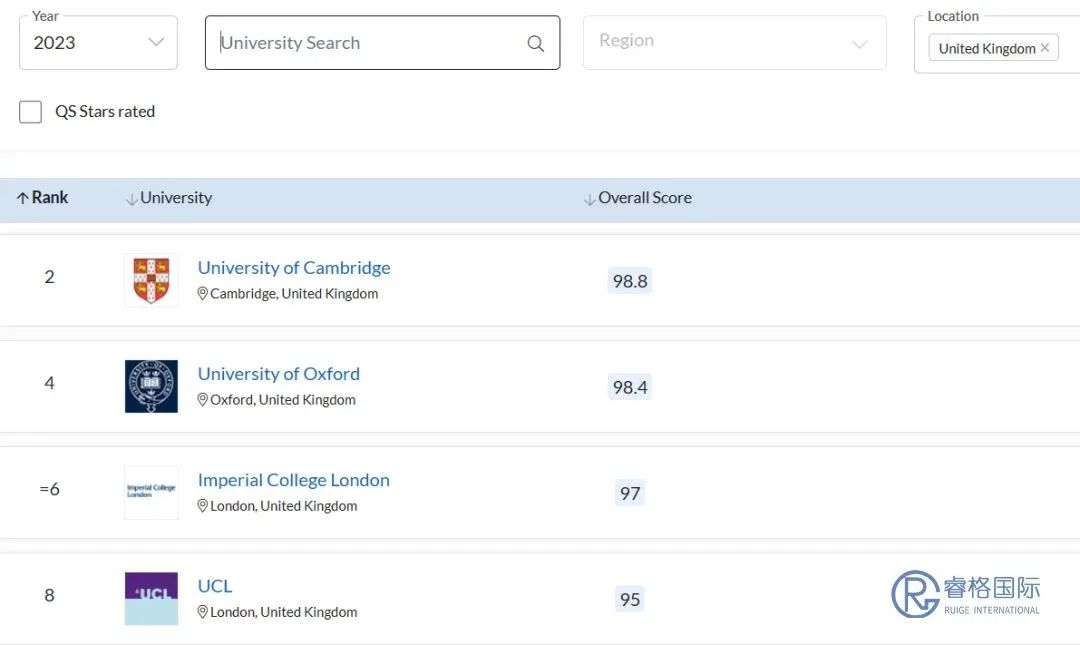Expand the Region dropdown
Screen dimensions: 1080x645
pyautogui.click(x=735, y=43)
